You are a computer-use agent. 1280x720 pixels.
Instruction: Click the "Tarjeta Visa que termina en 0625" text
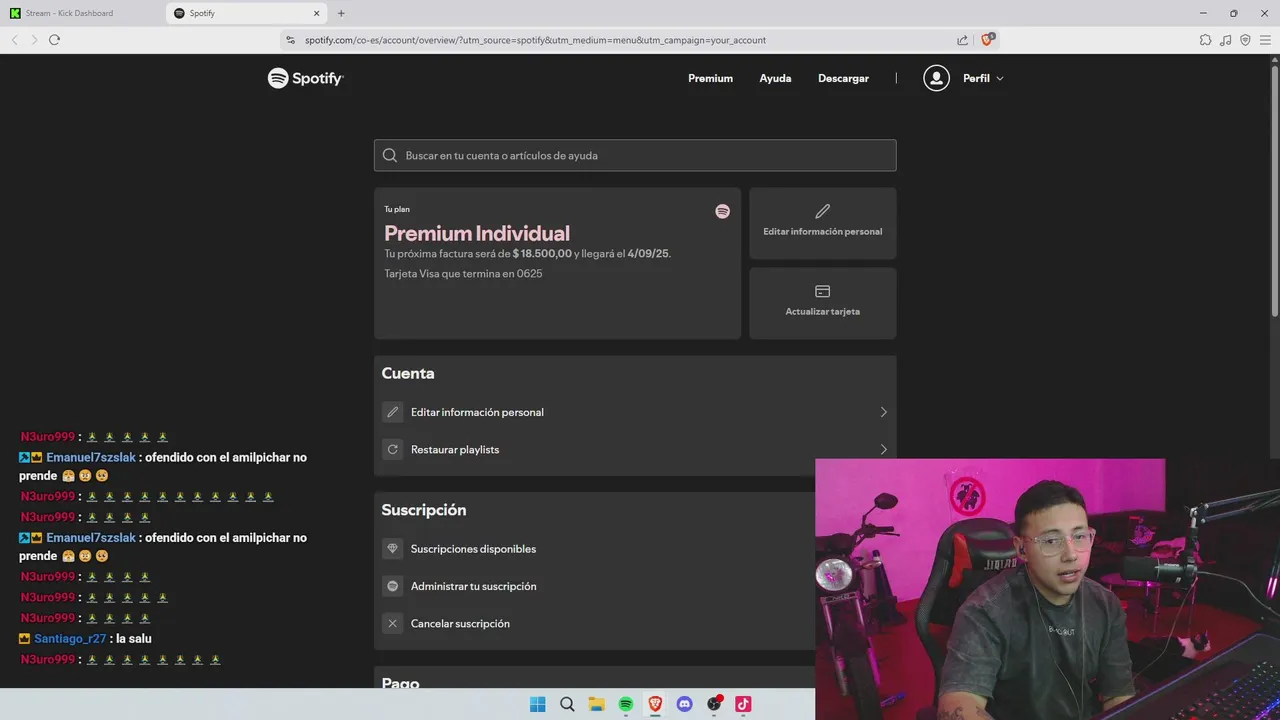click(x=463, y=274)
